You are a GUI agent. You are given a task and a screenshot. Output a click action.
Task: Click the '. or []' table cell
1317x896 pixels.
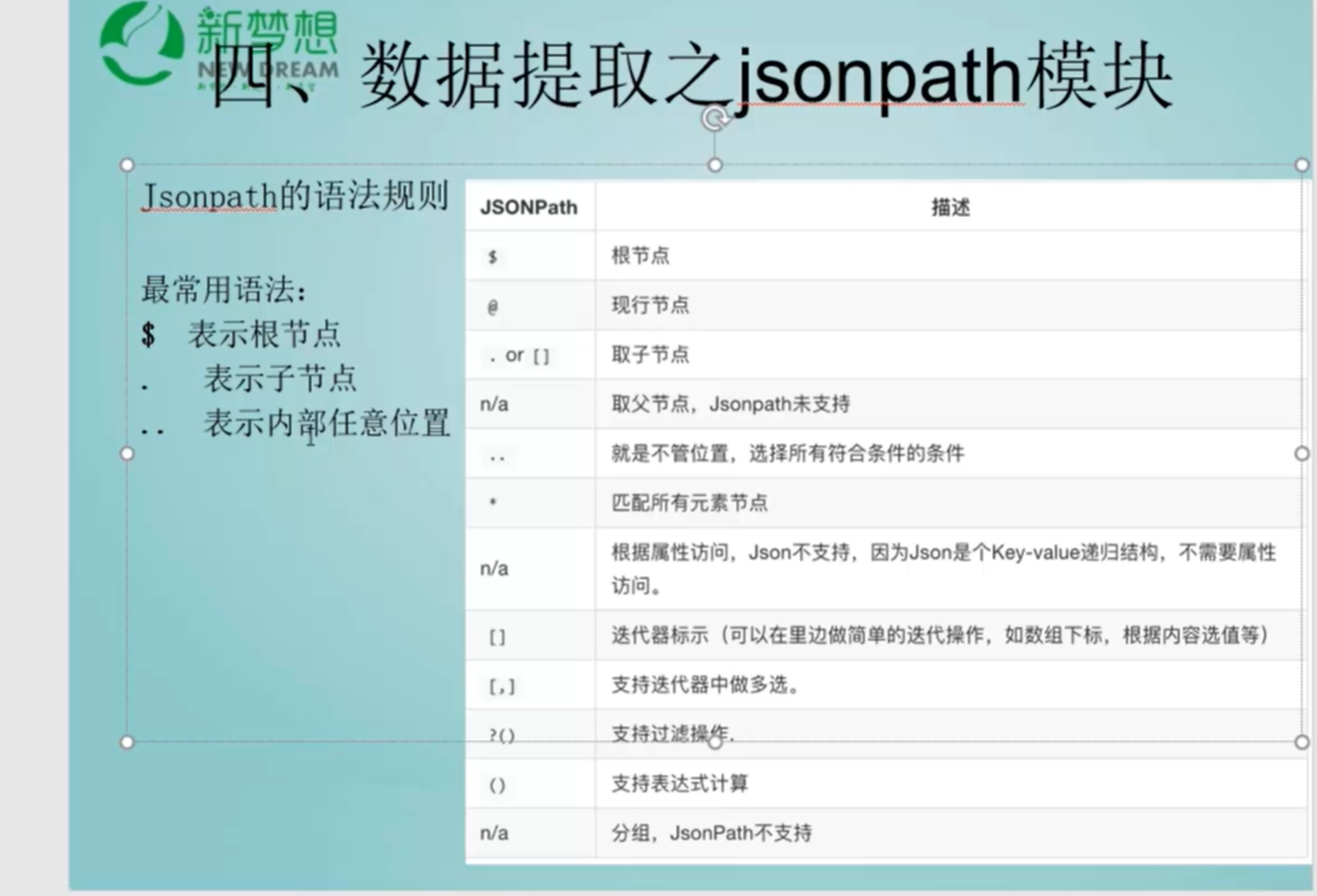(x=530, y=355)
